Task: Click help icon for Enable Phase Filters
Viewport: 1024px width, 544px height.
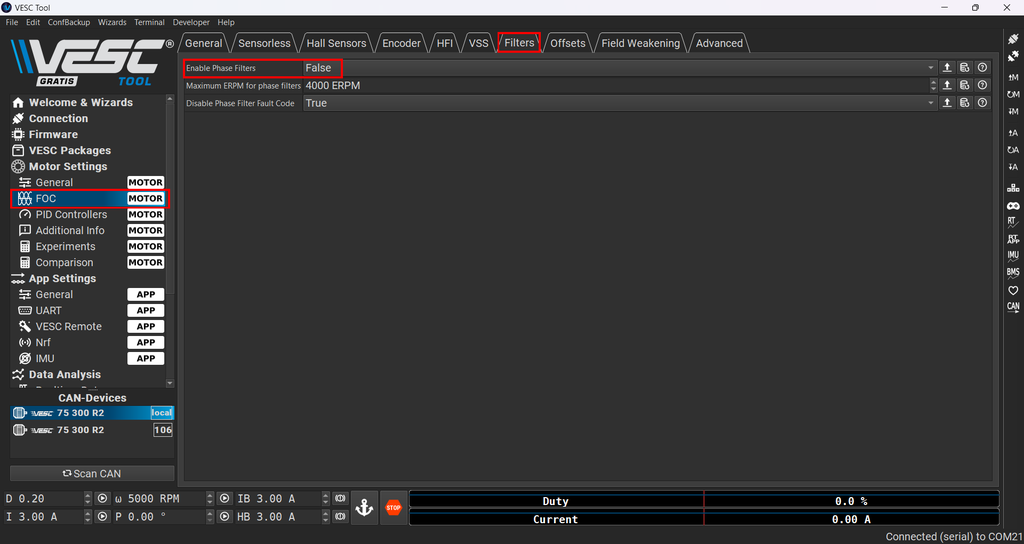Action: [982, 68]
